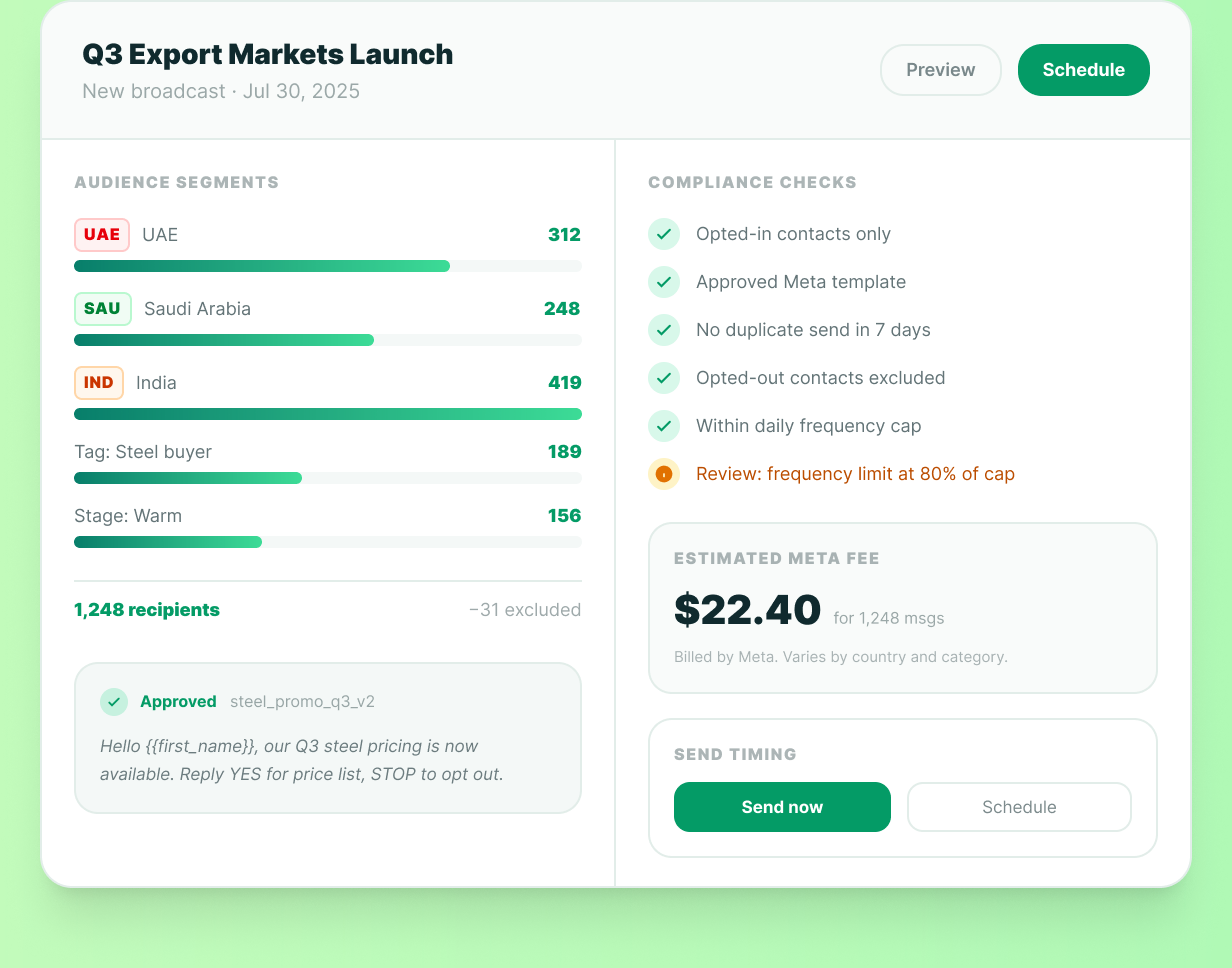Click the Approved Meta template text

[801, 282]
